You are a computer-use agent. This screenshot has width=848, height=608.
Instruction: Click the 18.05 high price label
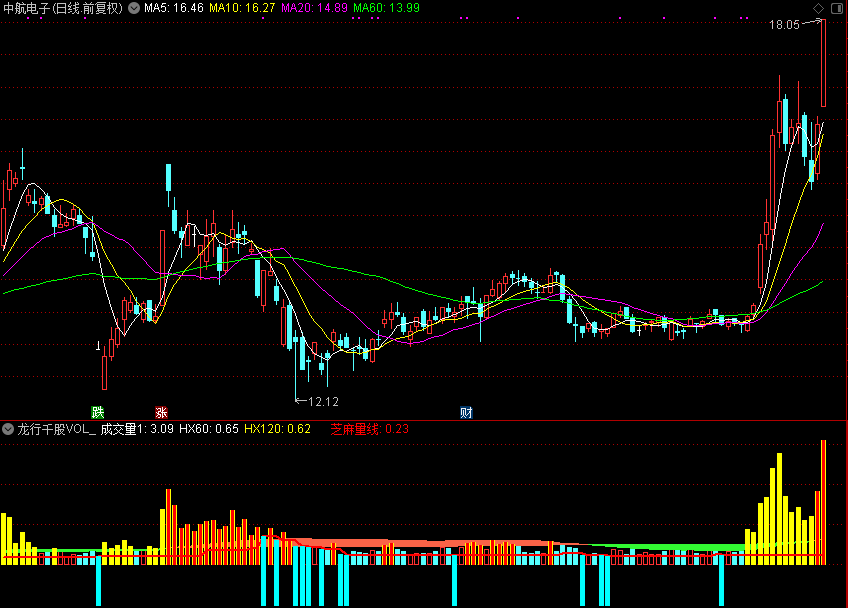click(x=784, y=25)
